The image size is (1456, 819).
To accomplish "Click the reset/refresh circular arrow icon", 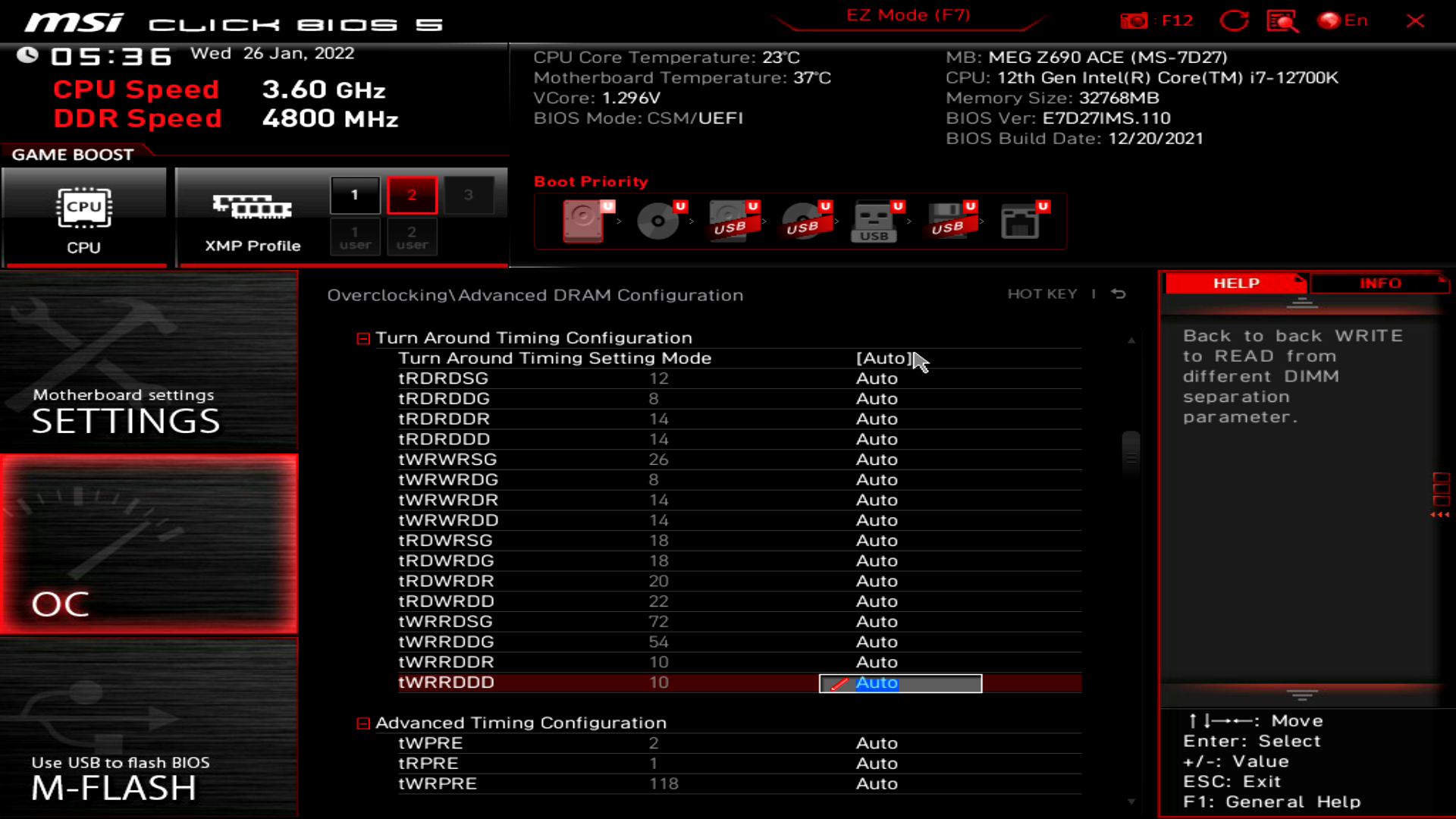I will (1234, 20).
